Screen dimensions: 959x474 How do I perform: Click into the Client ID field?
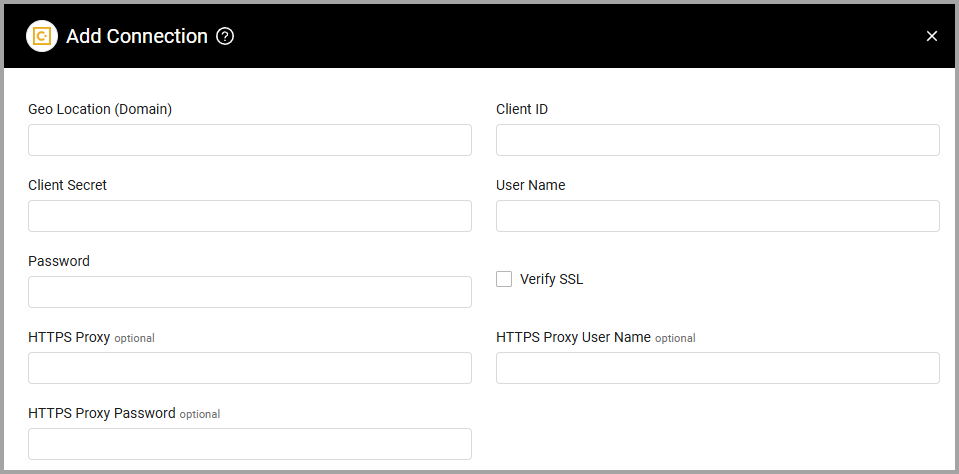(717, 140)
